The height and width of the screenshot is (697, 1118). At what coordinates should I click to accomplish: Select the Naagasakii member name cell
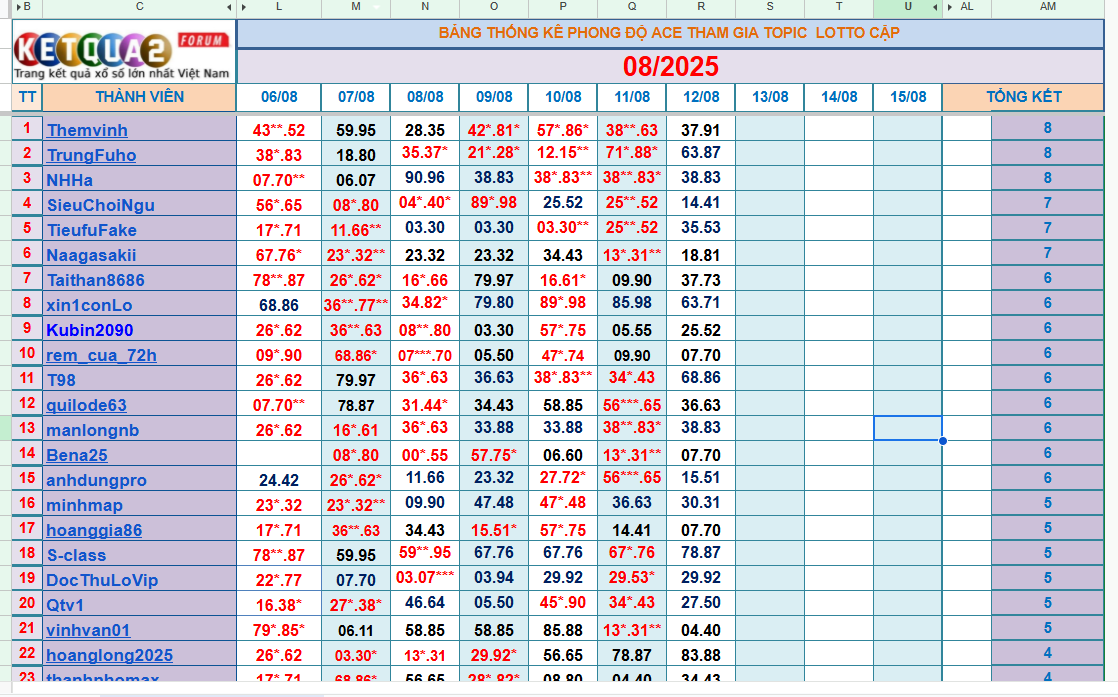coord(139,254)
